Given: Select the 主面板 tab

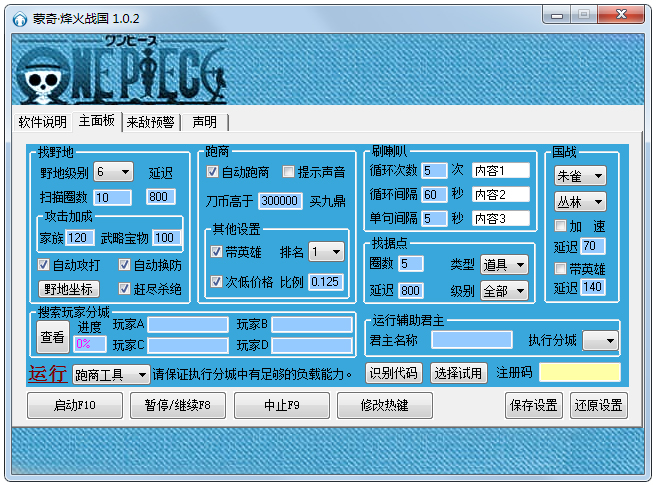Looking at the screenshot, I should pos(97,121).
